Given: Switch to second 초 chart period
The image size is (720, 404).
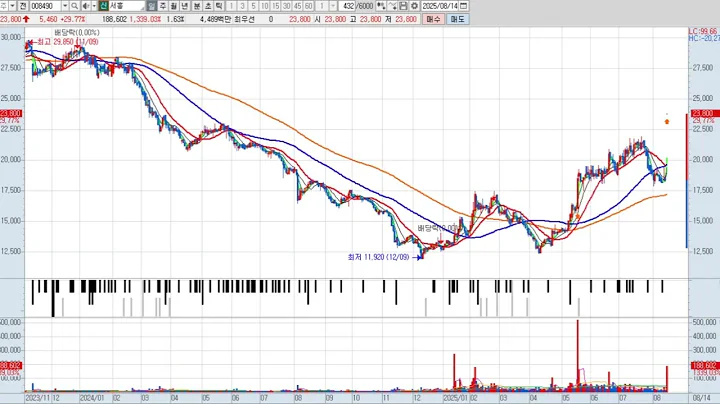Looking at the screenshot, I should click(208, 6).
